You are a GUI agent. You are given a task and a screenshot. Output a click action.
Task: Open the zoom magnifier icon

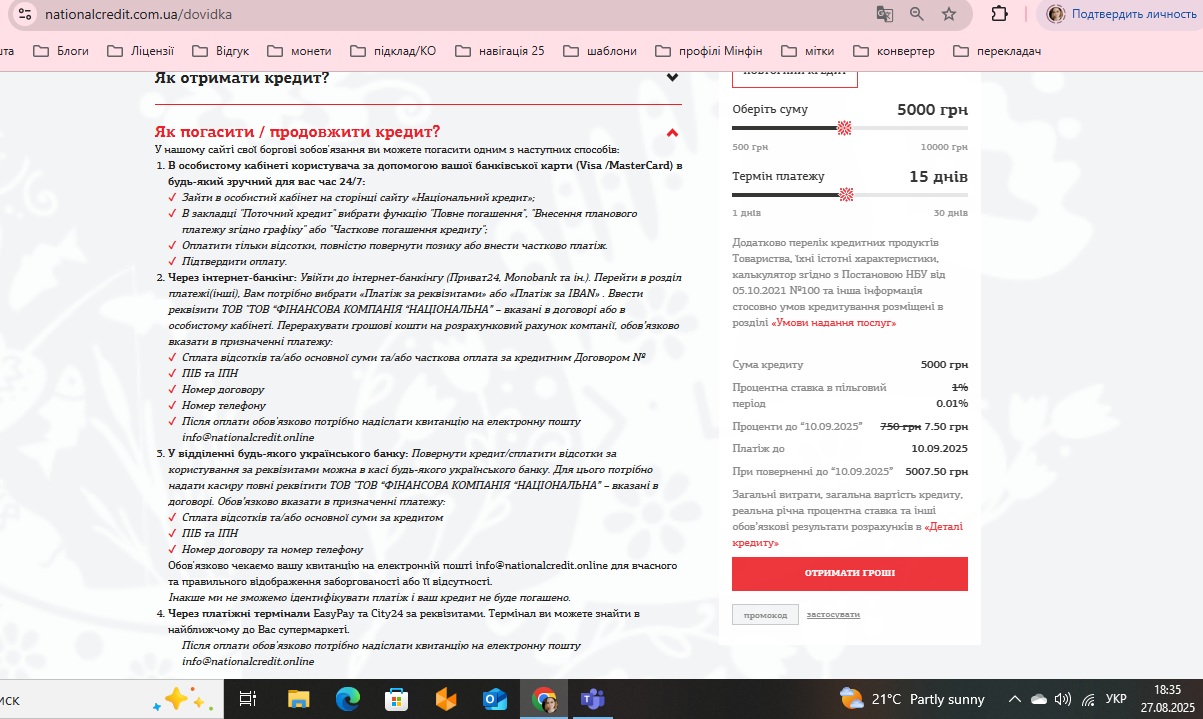coord(917,14)
